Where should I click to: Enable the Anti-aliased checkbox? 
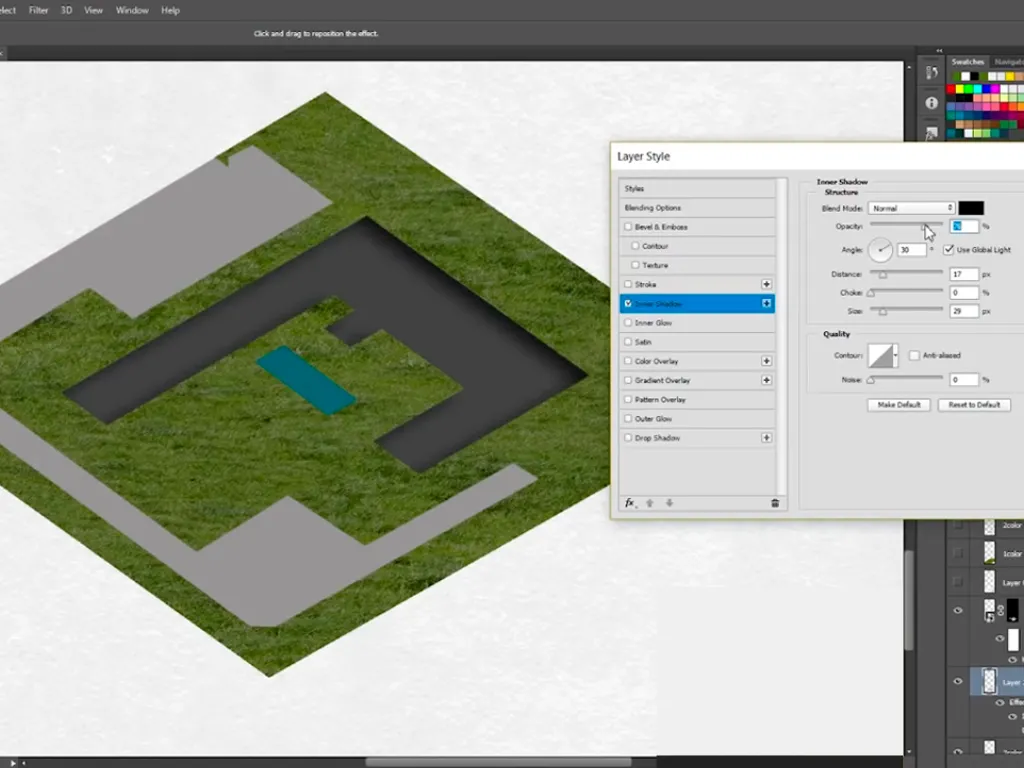pyautogui.click(x=914, y=355)
